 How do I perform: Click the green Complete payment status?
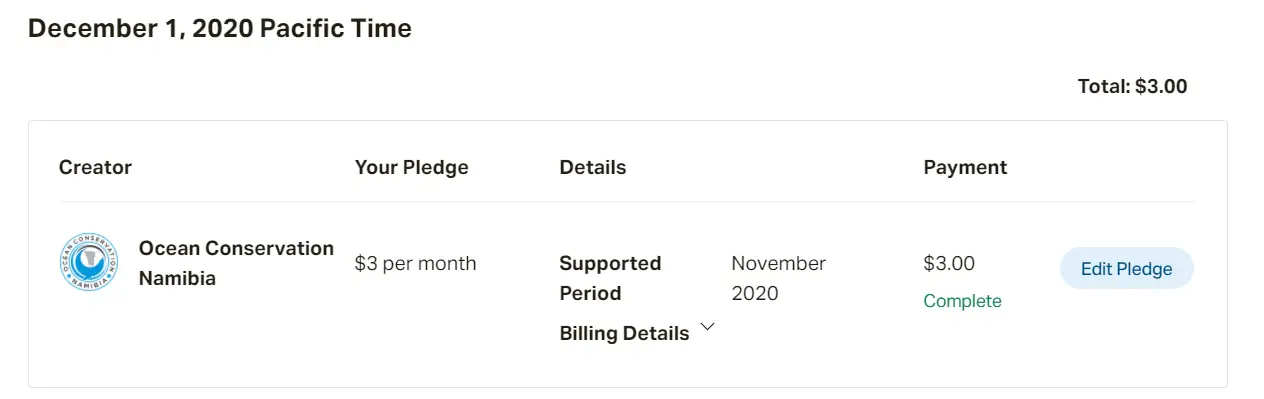tap(962, 301)
